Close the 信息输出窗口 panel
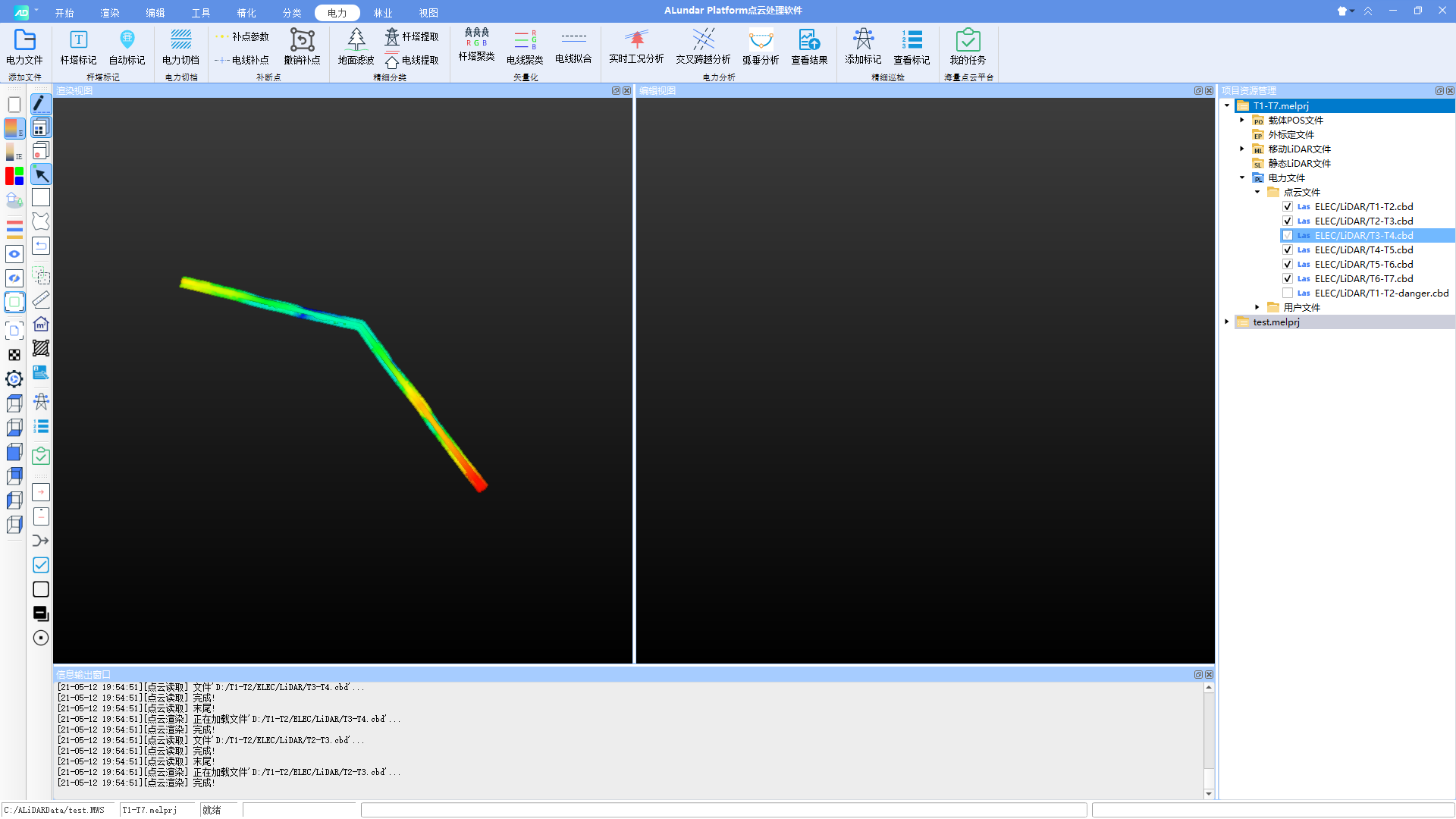Viewport: 1456px width, 819px height. tap(1209, 674)
